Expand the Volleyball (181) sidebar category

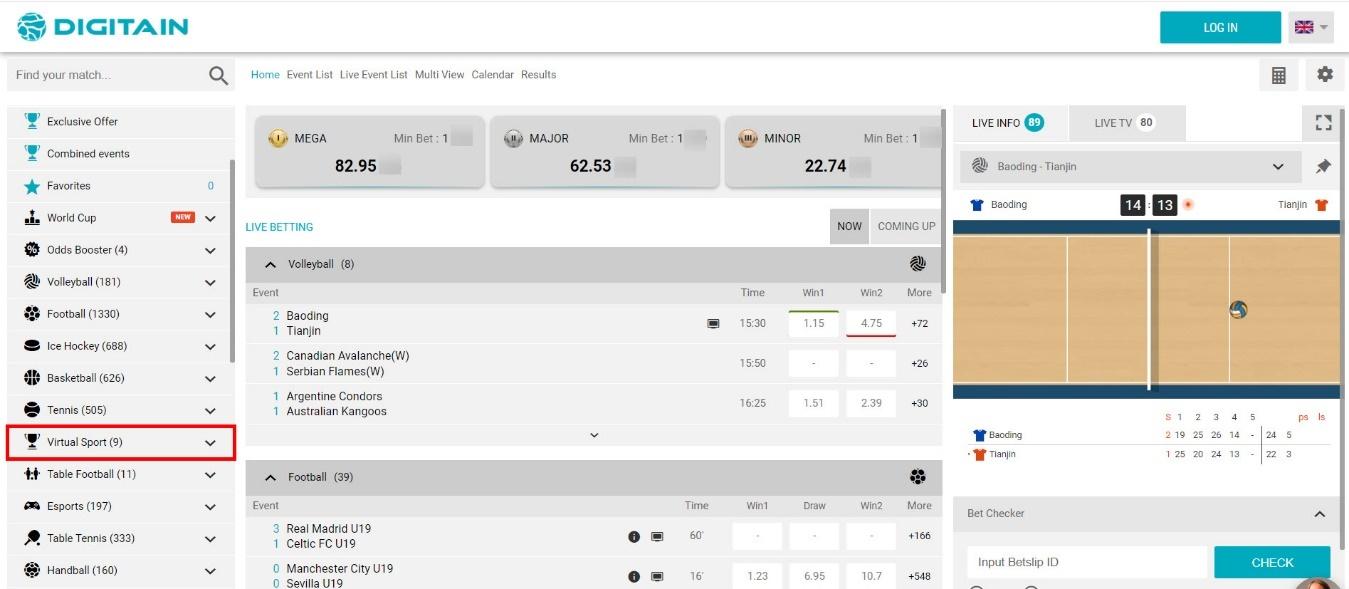click(x=210, y=282)
